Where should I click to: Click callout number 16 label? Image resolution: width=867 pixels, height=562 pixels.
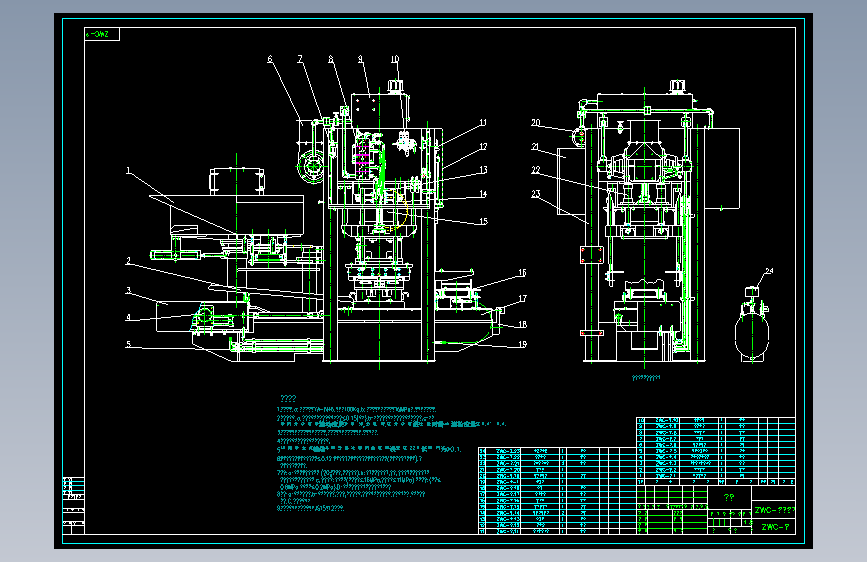pyautogui.click(x=522, y=273)
